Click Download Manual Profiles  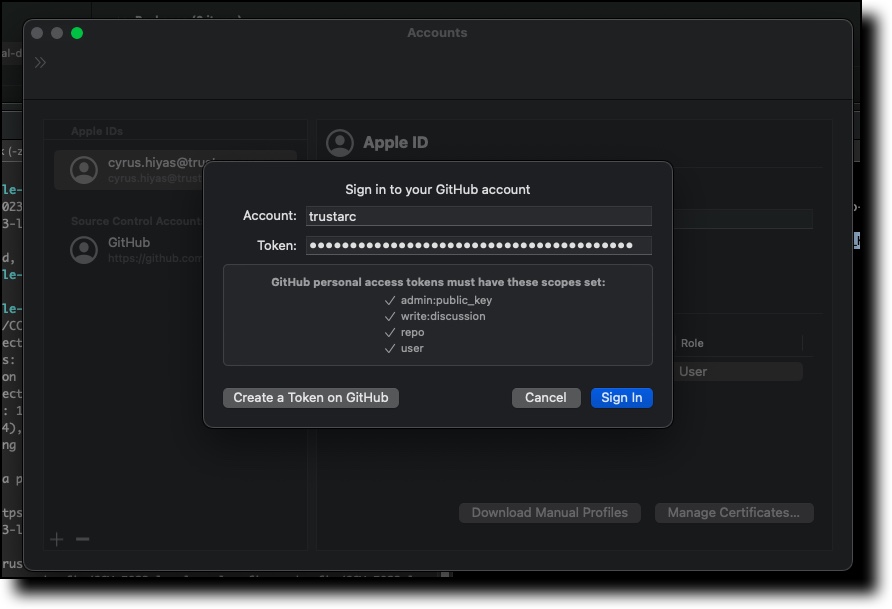549,513
